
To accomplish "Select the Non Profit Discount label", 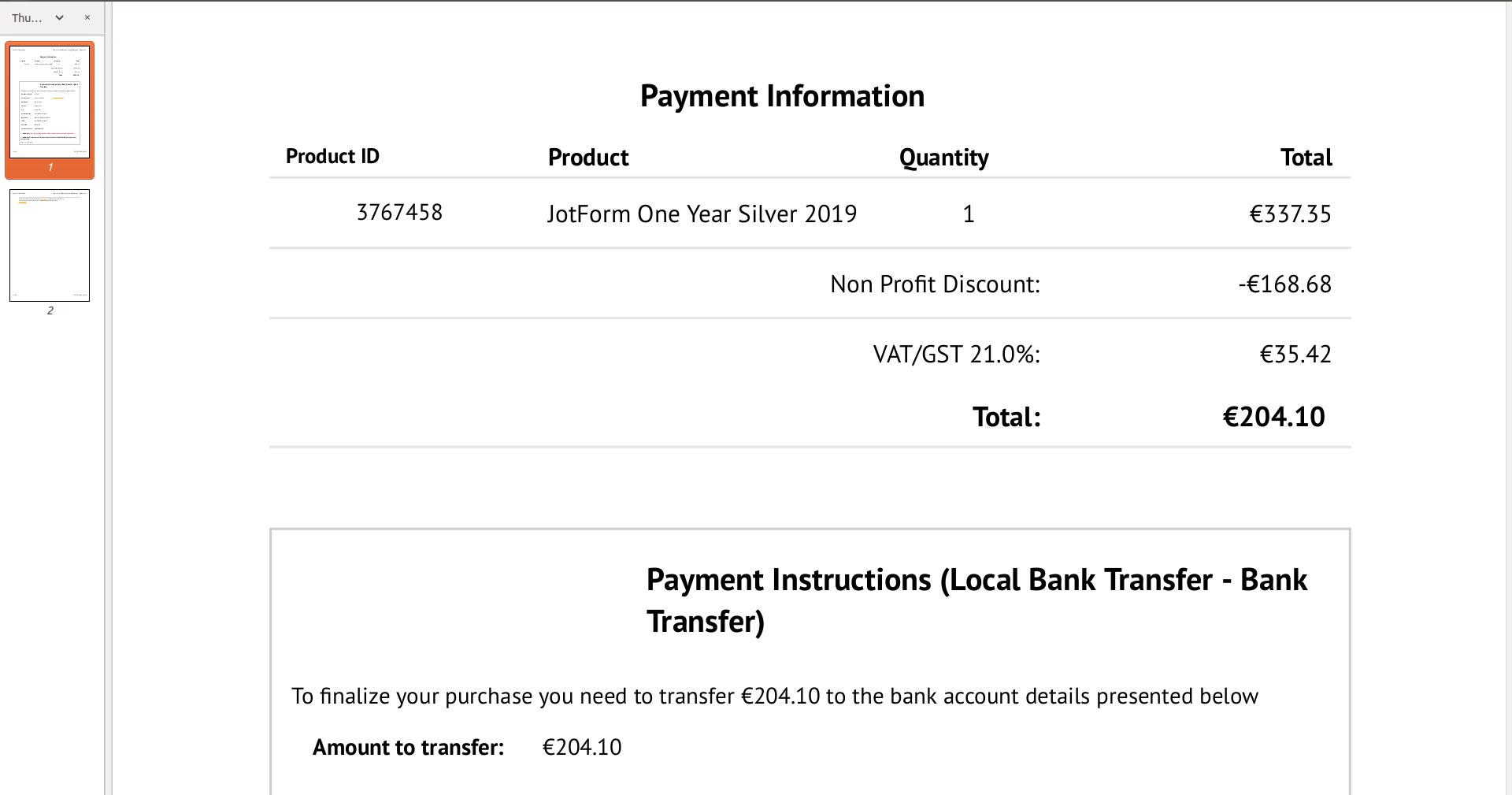I will (935, 284).
